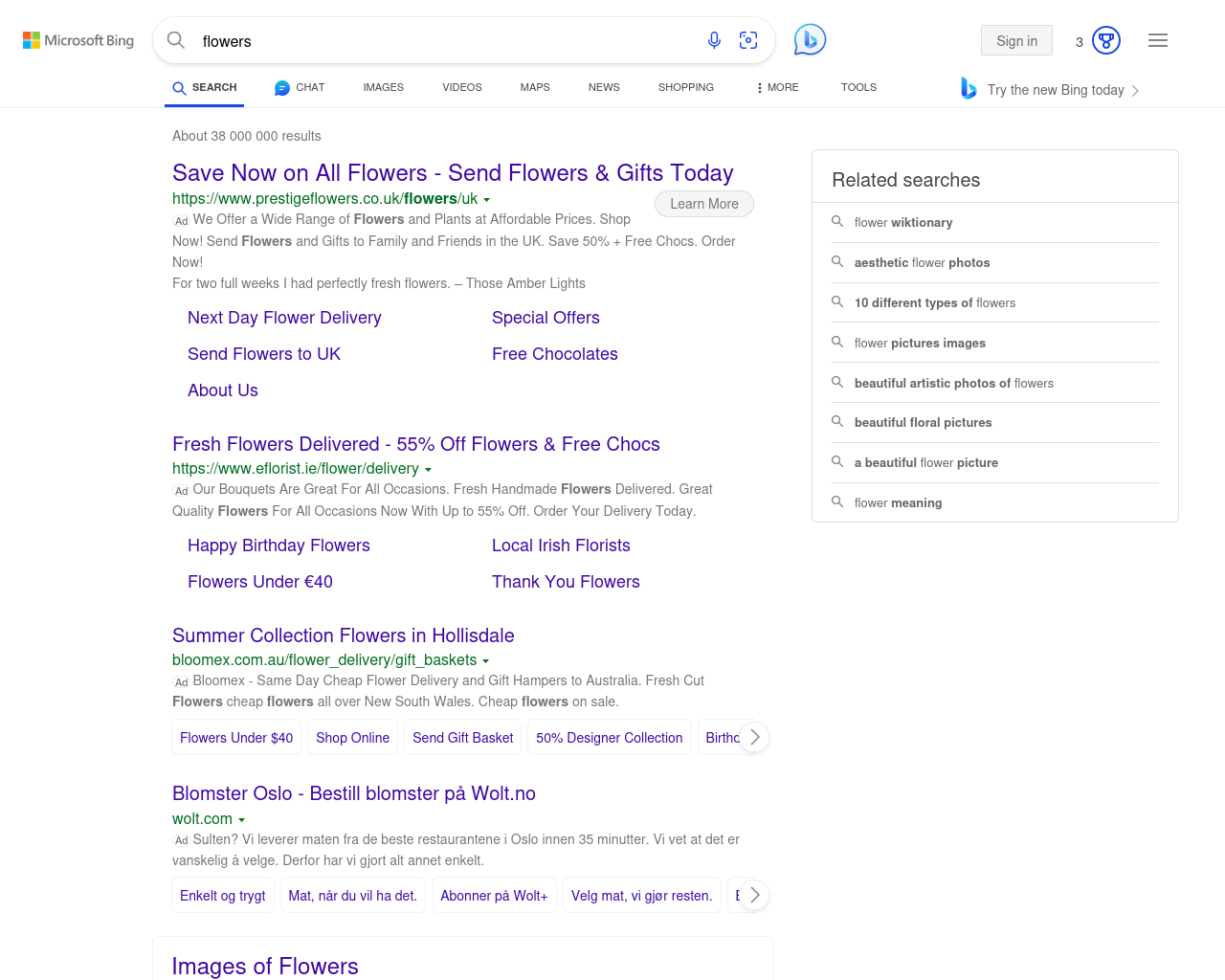Viewport: 1225px width, 980px height.
Task: Click the search magnifier icon in search box
Action: [176, 40]
